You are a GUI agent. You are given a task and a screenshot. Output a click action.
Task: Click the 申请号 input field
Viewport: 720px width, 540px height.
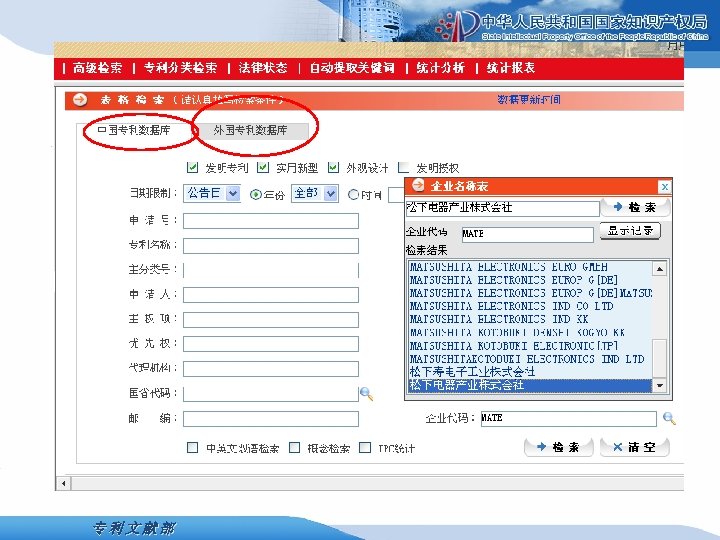[x=271, y=221]
